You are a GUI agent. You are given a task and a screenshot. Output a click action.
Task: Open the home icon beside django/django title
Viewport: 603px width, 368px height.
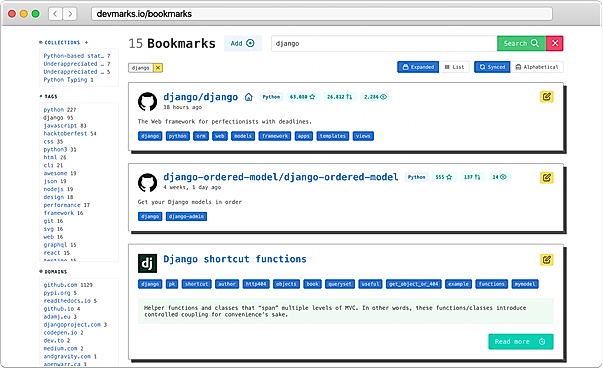(249, 97)
